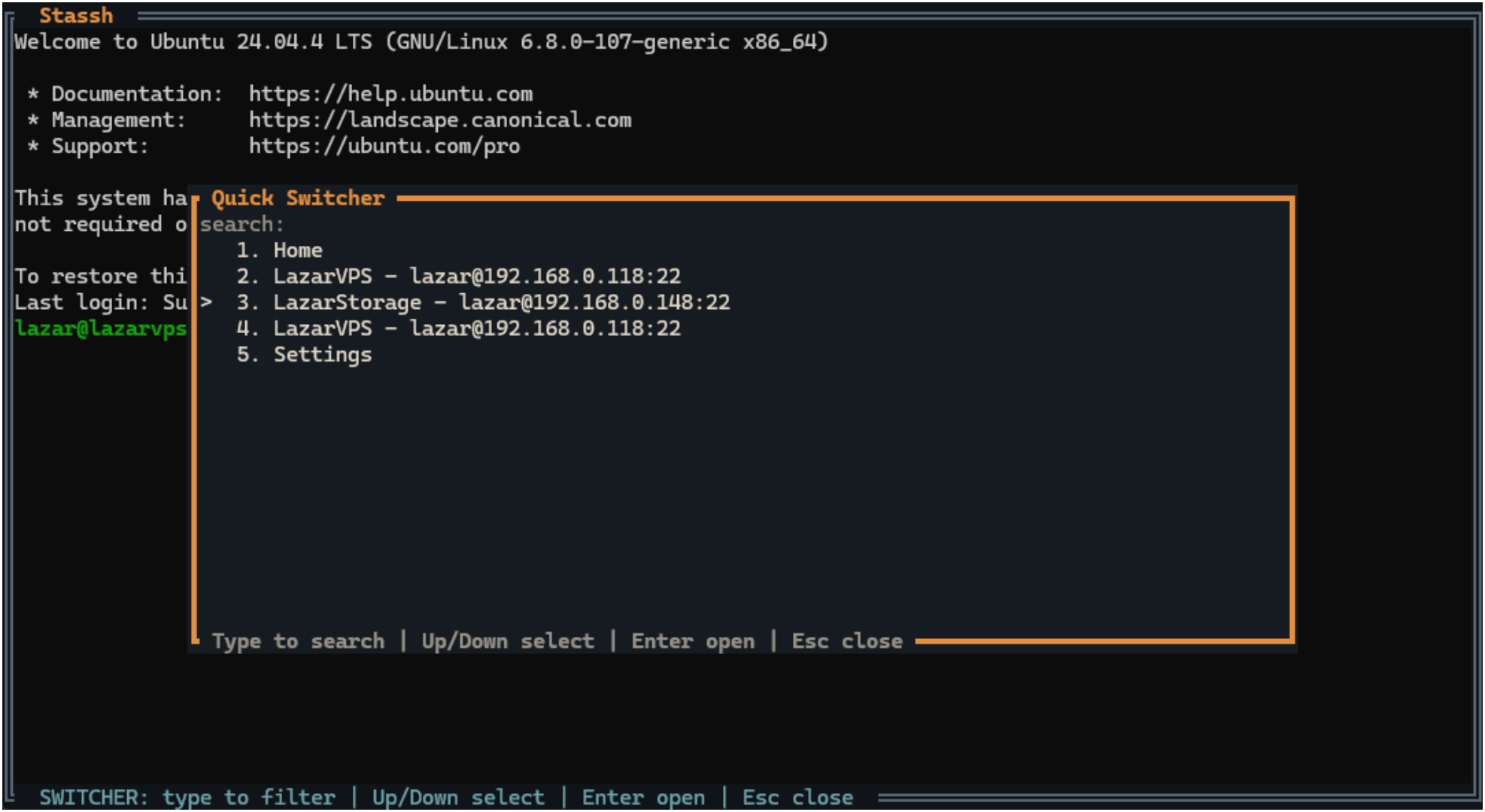Viewport: 1485px width, 812px height.
Task: Click the Enter open hint in footer
Action: tap(692, 641)
